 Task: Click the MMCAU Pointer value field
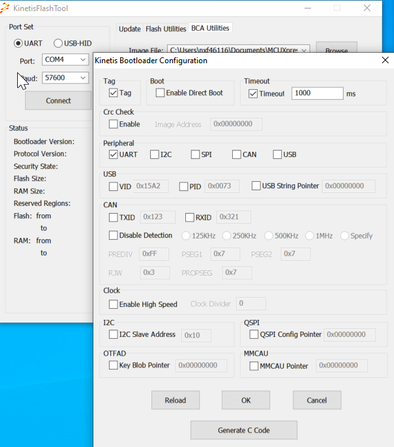pos(342,366)
